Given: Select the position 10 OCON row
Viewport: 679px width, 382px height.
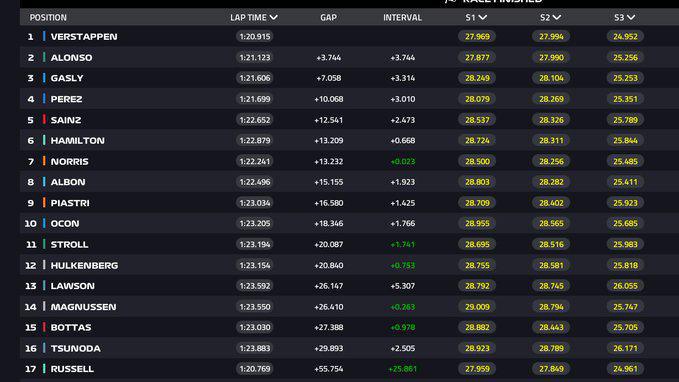Looking at the screenshot, I should pos(349,223).
